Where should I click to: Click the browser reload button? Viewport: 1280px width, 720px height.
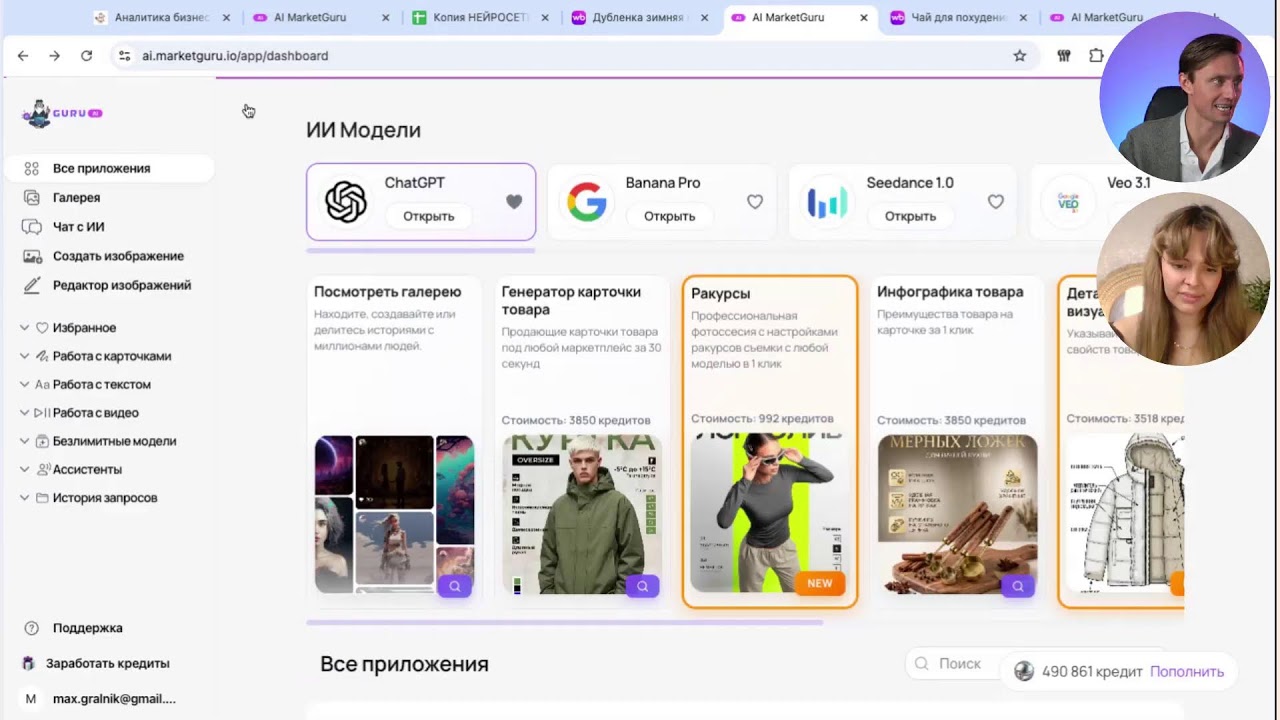87,56
